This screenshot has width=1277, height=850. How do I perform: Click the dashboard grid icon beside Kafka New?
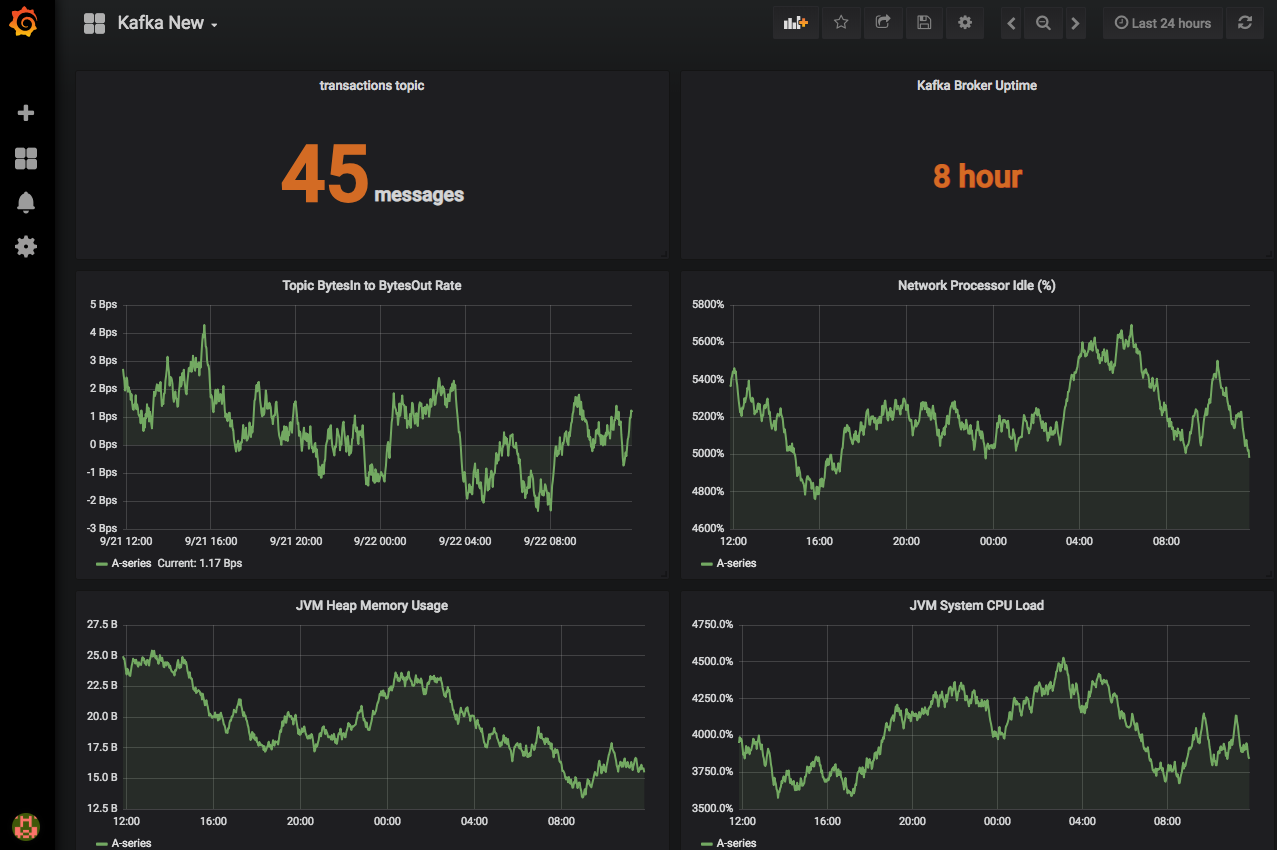pyautogui.click(x=95, y=23)
